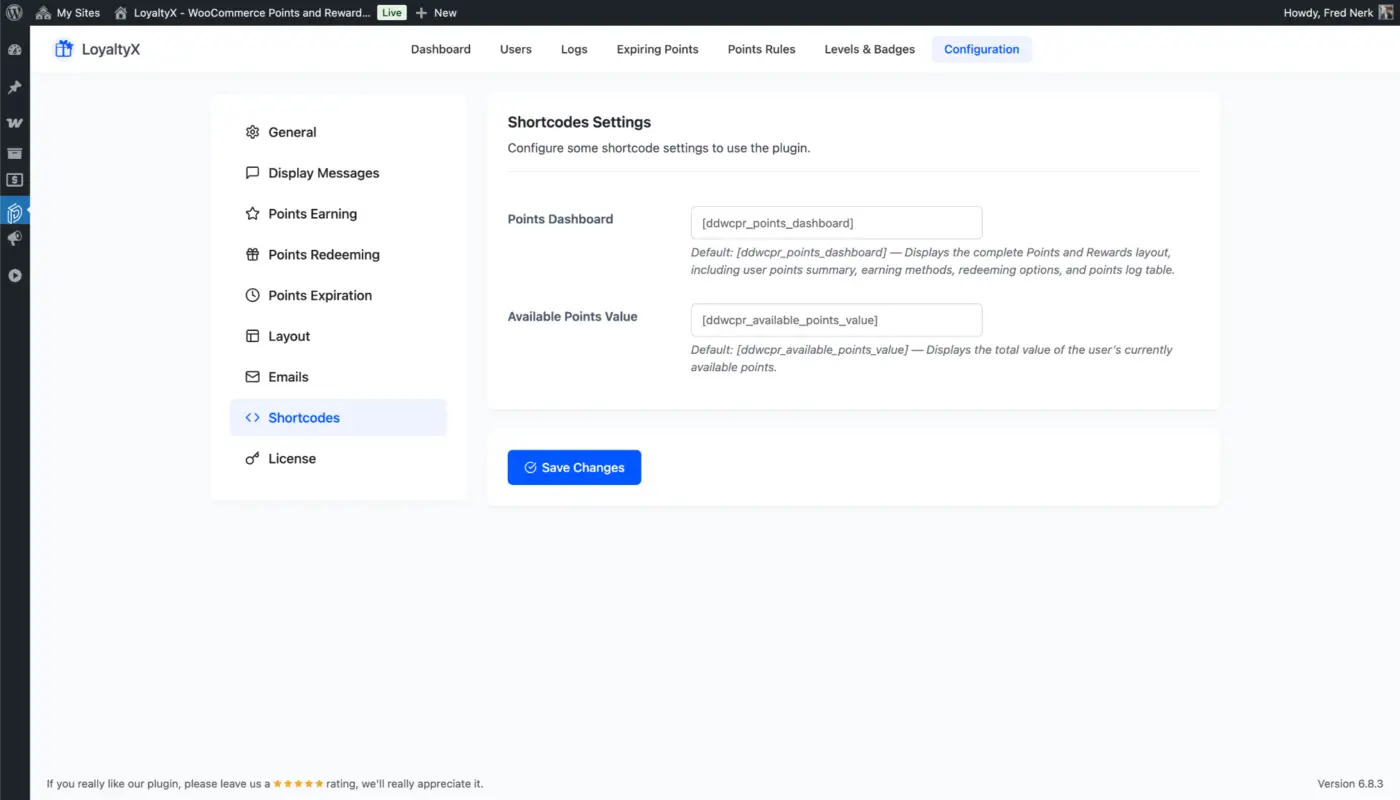
Task: Click the LoyaltyX gift logo in the header
Action: pyautogui.click(x=63, y=48)
